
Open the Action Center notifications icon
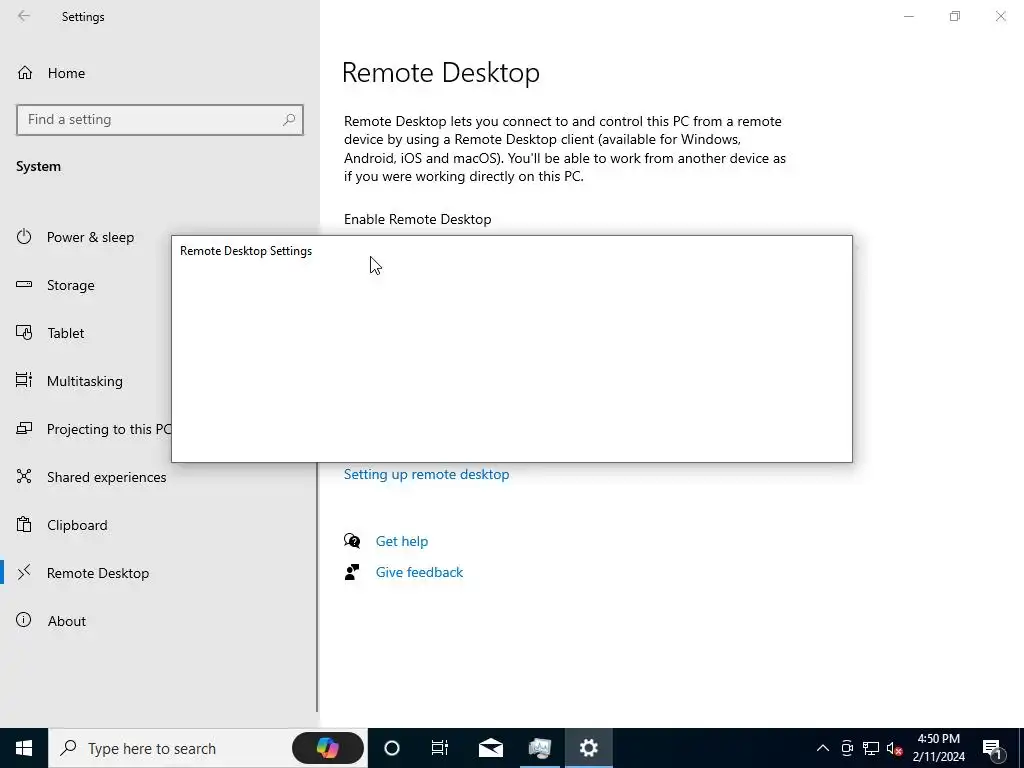tap(992, 748)
